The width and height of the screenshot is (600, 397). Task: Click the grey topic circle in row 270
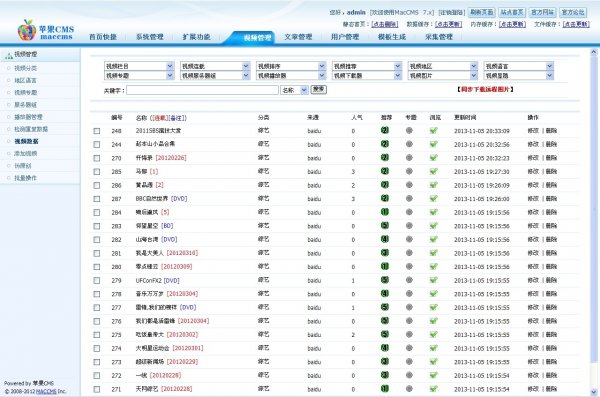tap(409, 158)
